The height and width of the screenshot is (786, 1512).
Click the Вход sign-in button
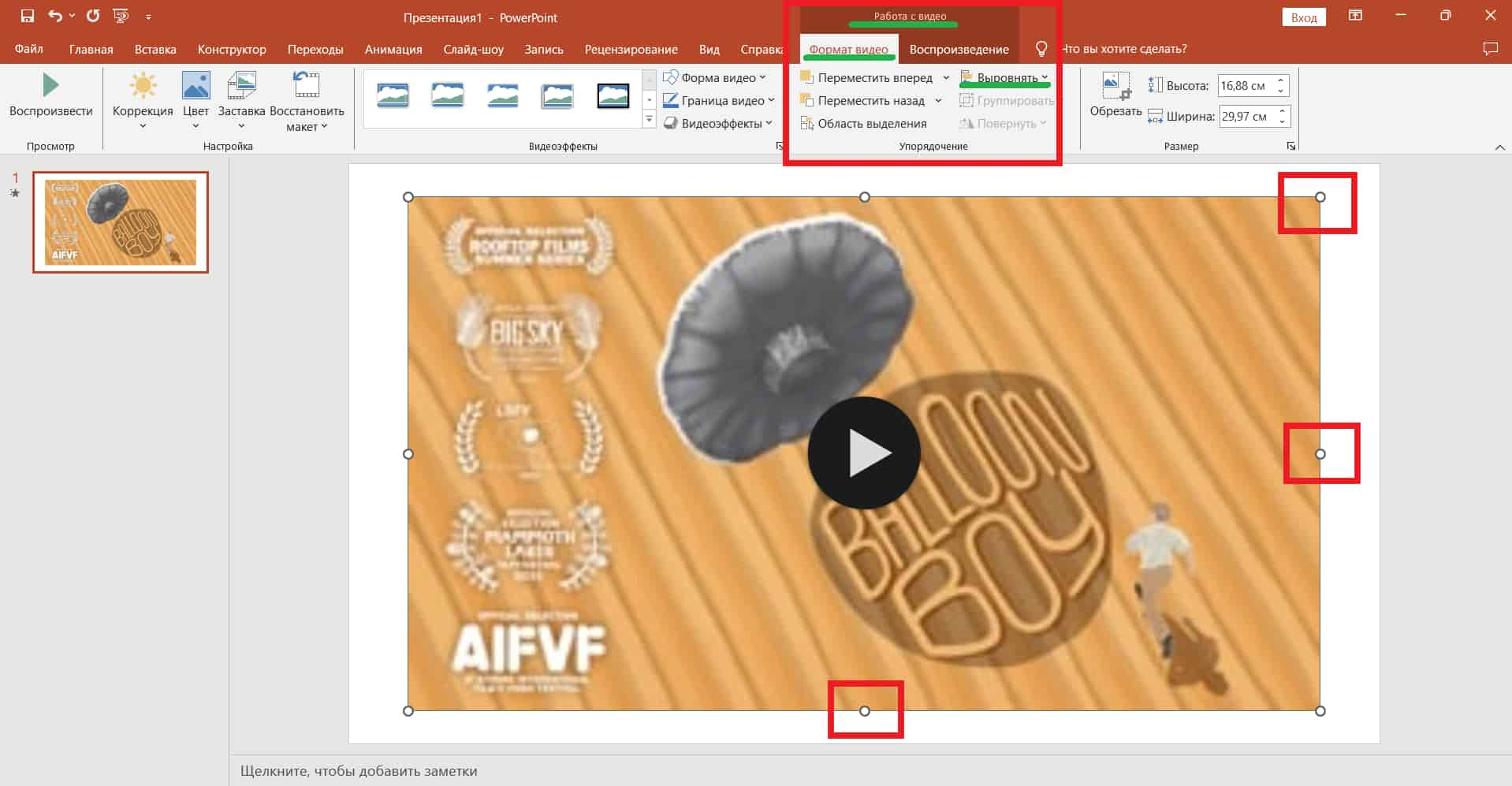[1304, 17]
